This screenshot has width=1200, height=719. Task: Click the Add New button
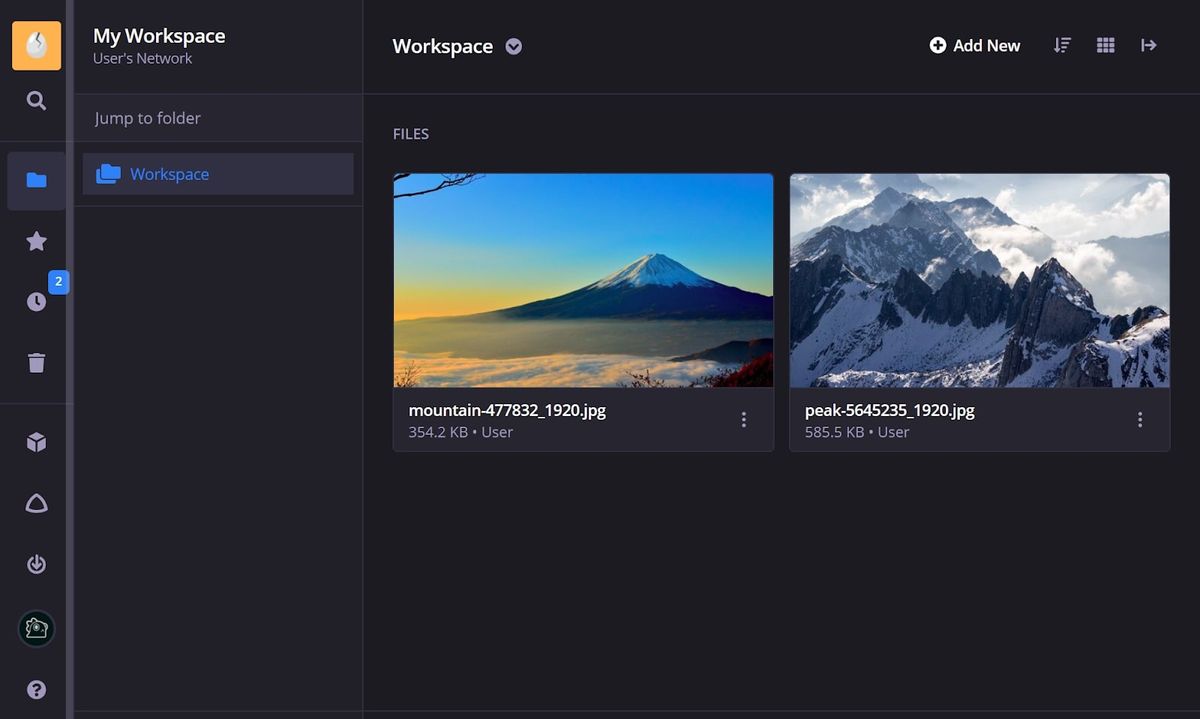tap(975, 45)
